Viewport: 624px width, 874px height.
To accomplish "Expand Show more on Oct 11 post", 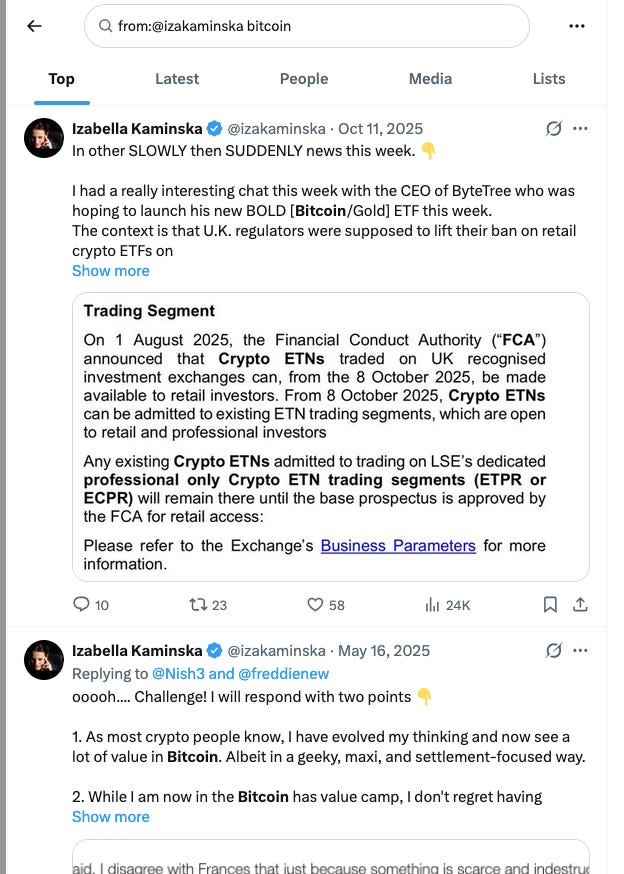I will [111, 271].
